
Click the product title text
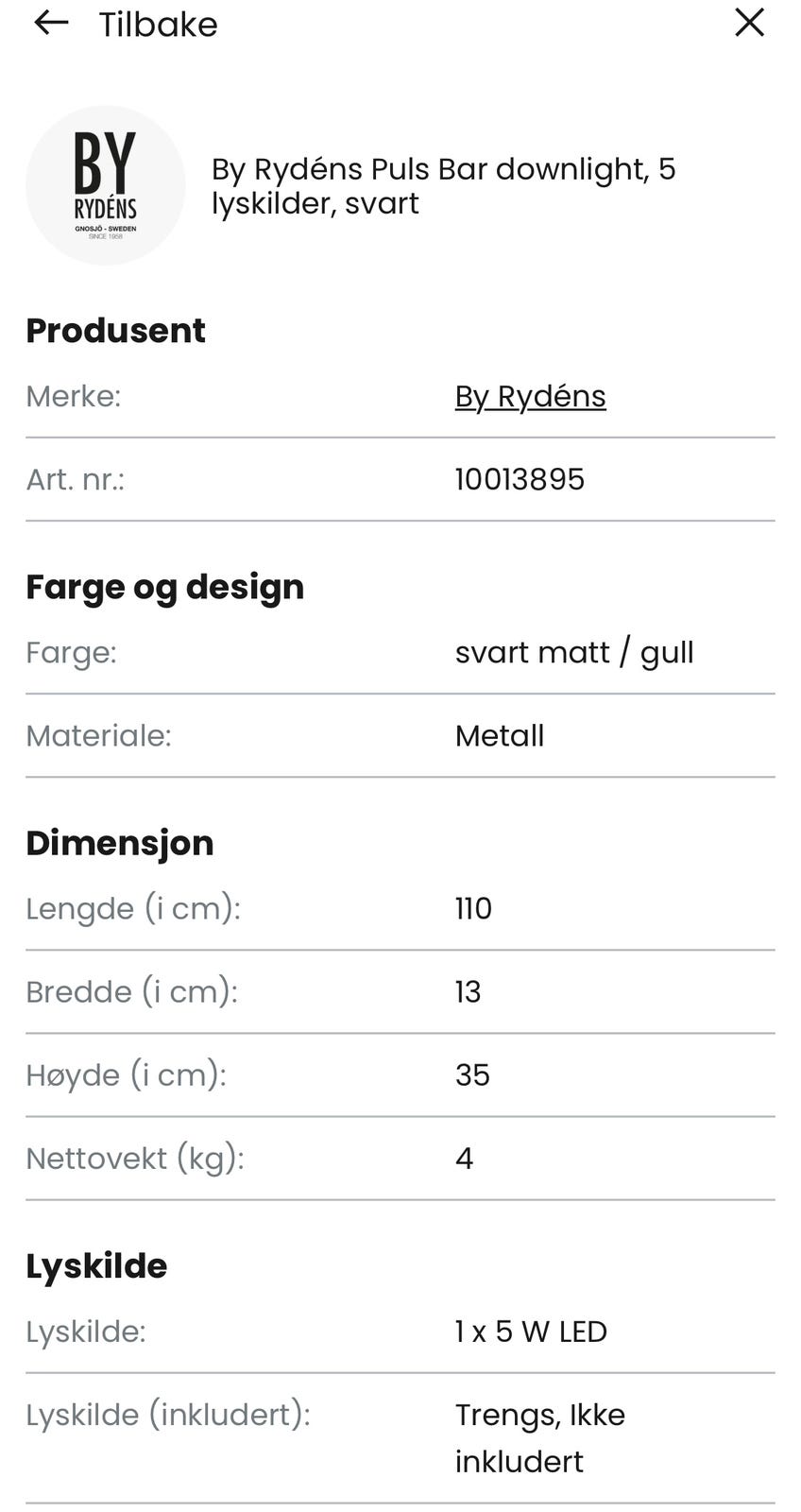click(443, 185)
